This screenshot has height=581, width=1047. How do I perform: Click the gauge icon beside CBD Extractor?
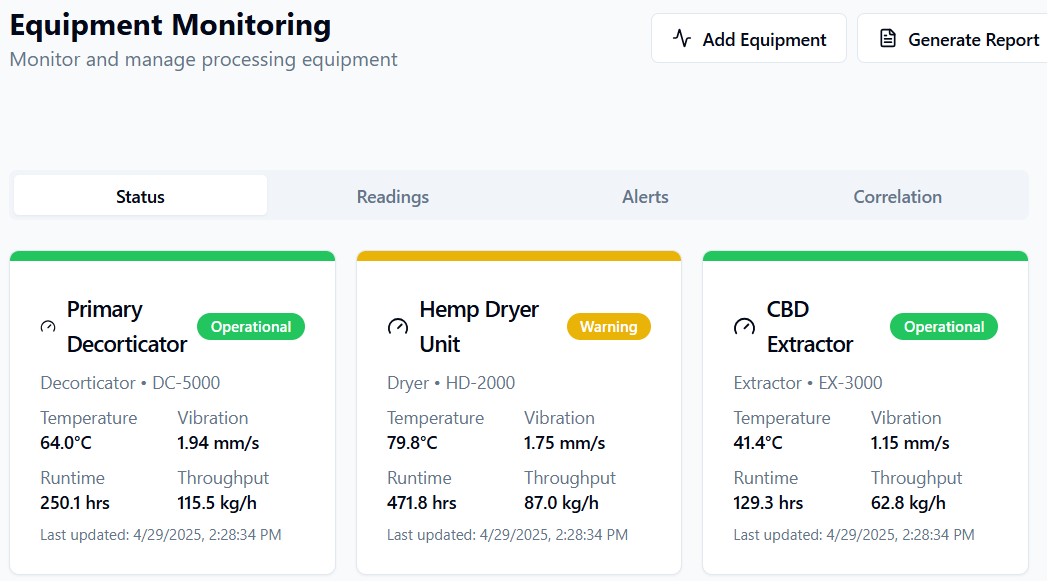pos(745,327)
